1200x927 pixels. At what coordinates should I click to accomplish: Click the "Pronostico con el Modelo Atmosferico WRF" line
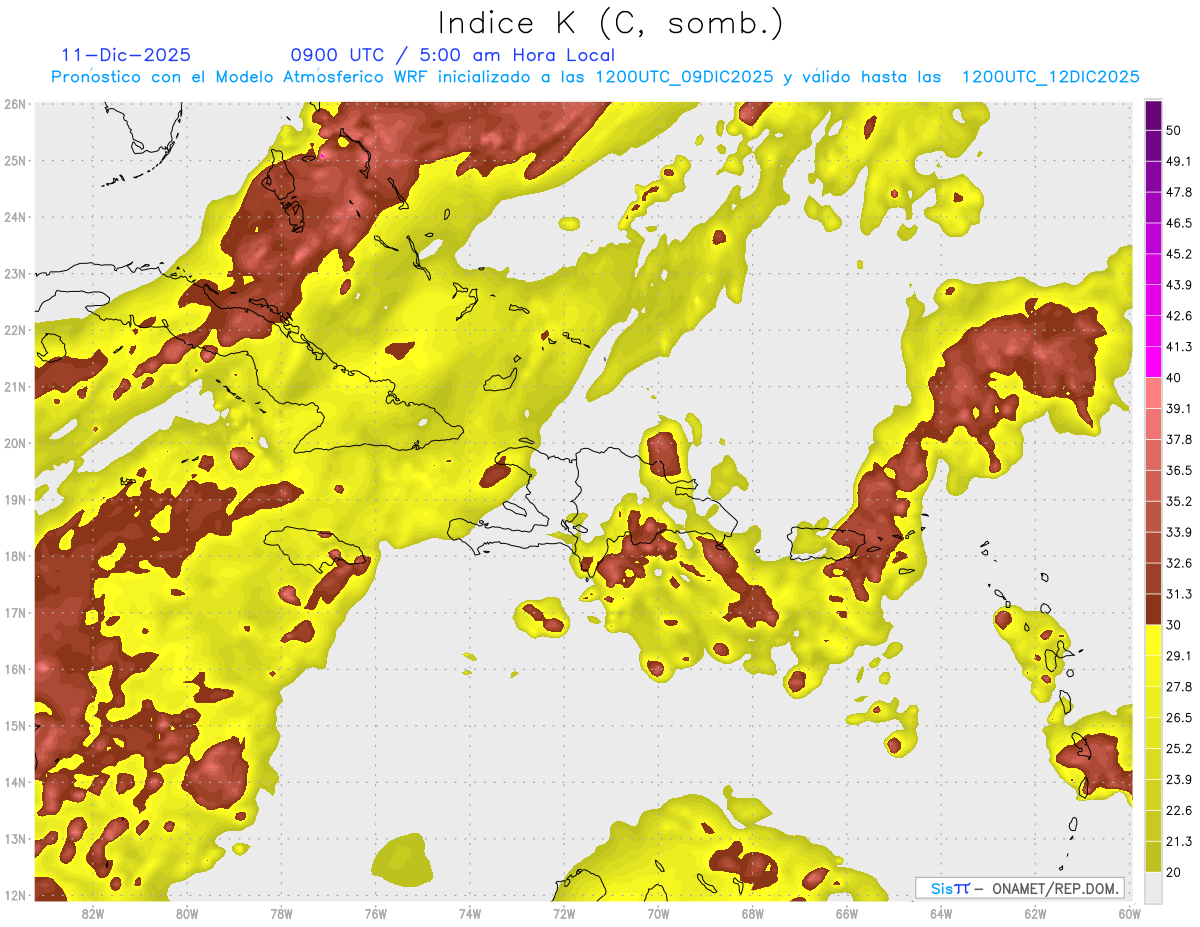[x=595, y=77]
